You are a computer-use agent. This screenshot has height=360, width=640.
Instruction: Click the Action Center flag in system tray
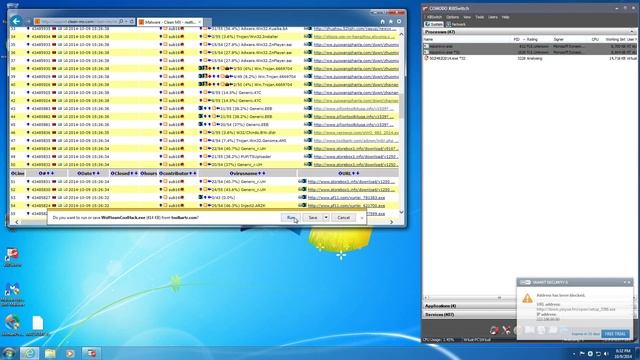pos(582,354)
